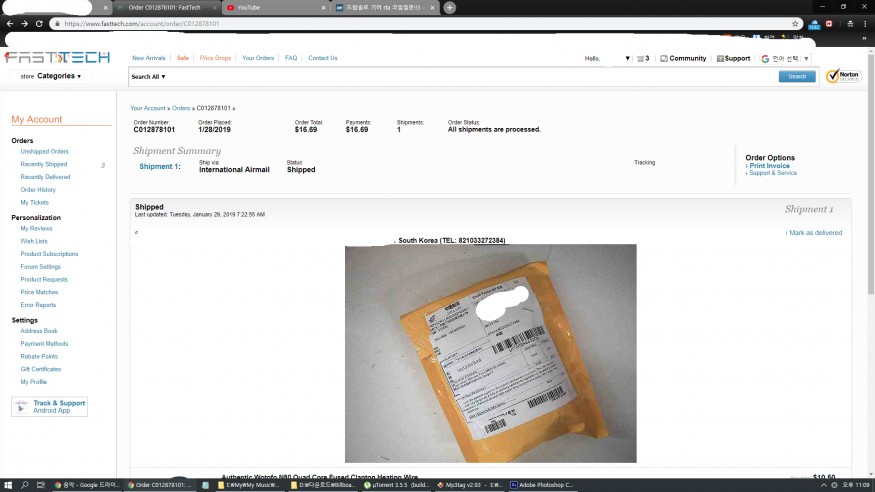Click the blue extension icon with badge
Image resolution: width=875 pixels, height=492 pixels.
coord(814,25)
